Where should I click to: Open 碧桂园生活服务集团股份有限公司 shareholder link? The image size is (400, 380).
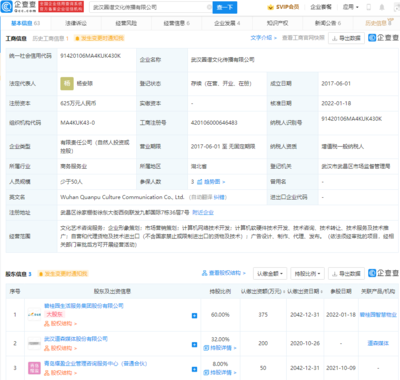coord(84,306)
